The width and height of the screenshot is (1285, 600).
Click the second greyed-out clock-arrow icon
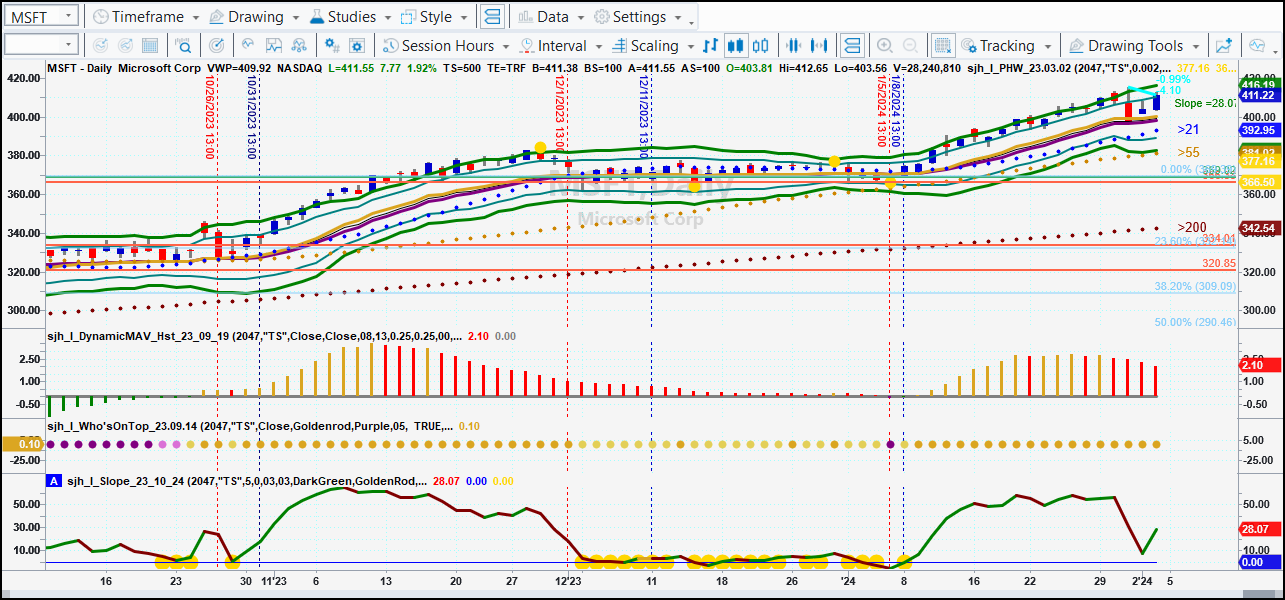125,46
